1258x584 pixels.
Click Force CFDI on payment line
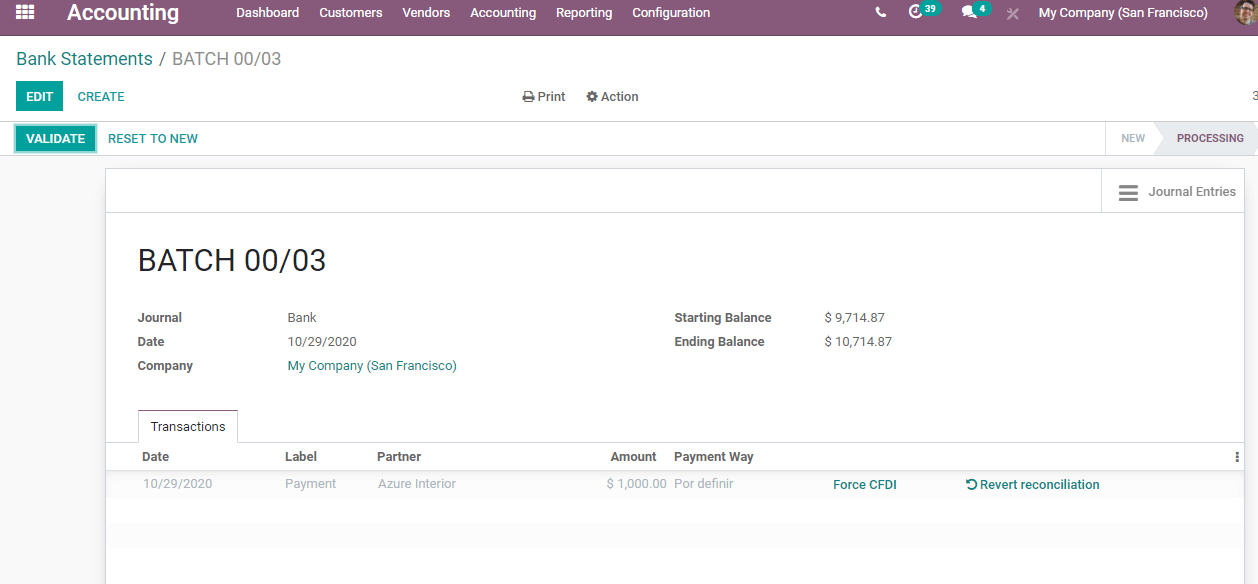(865, 485)
